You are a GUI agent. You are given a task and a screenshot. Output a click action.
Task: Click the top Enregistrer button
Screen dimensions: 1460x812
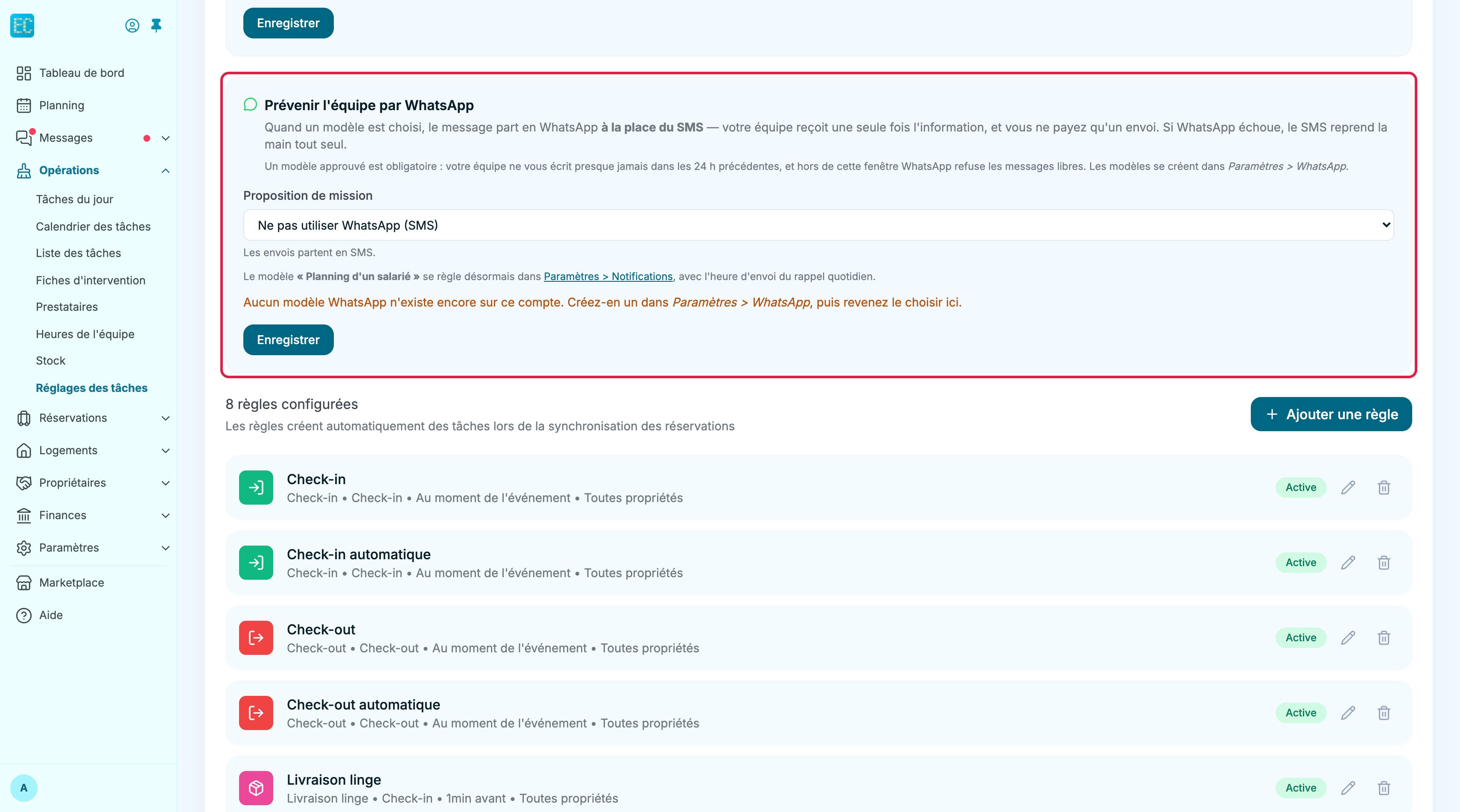coord(288,23)
